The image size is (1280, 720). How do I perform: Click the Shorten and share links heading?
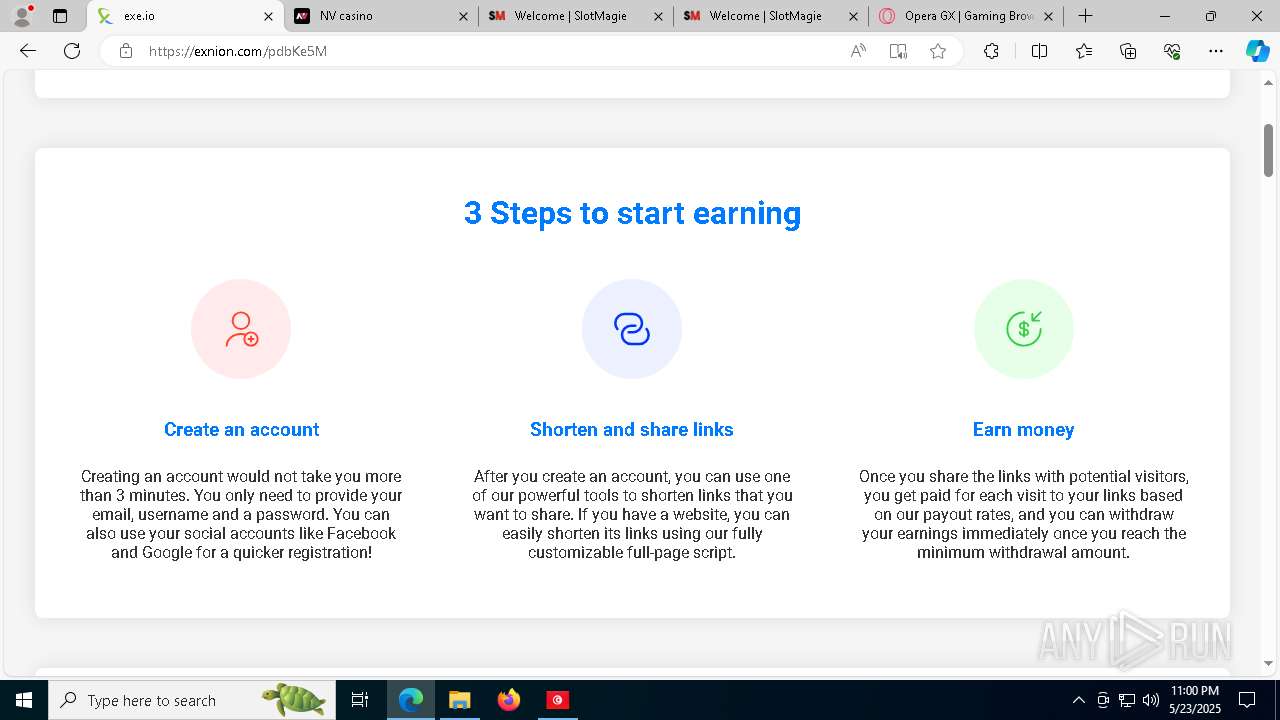click(632, 429)
